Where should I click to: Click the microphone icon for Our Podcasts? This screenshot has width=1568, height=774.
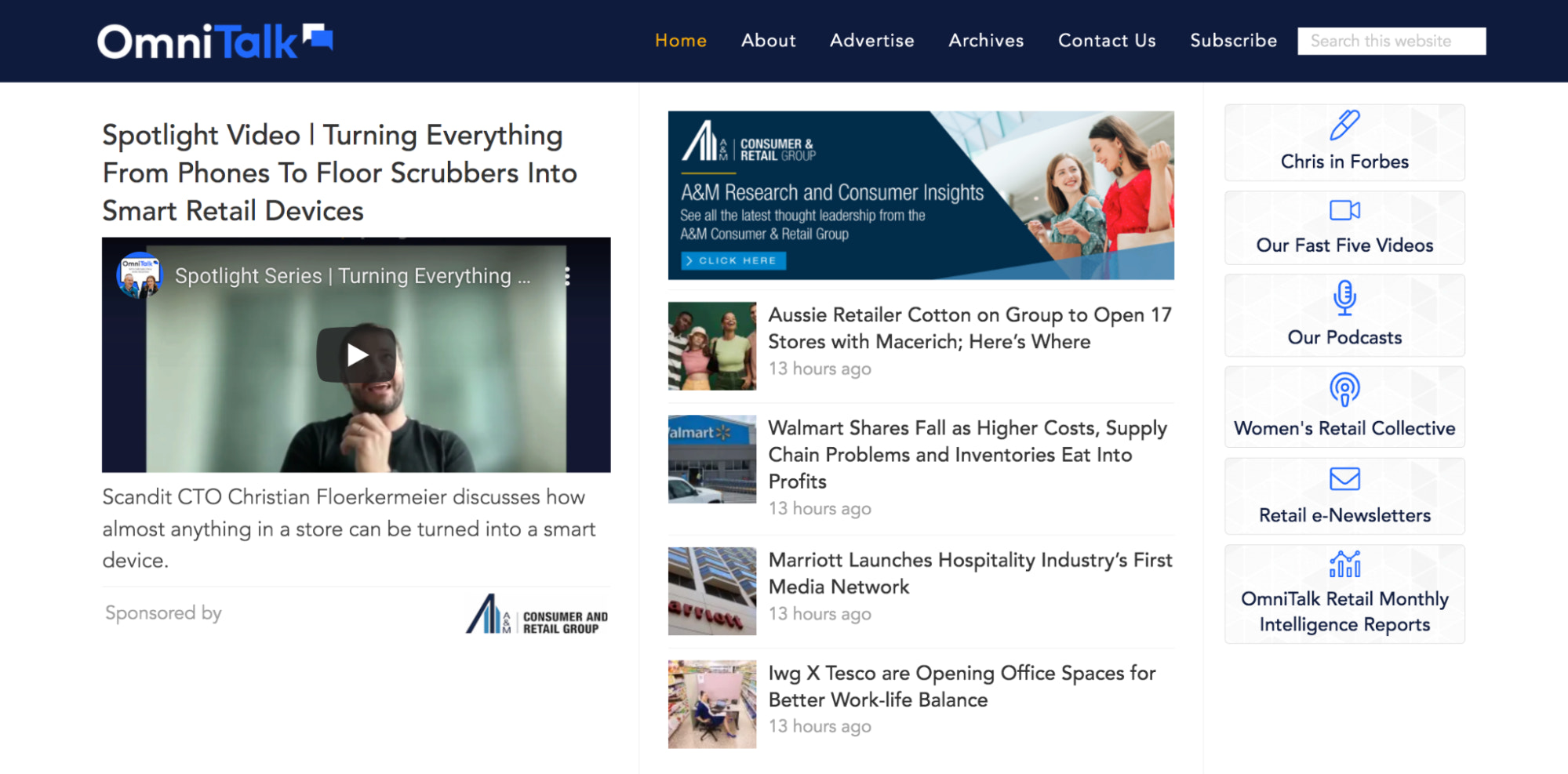(x=1344, y=297)
